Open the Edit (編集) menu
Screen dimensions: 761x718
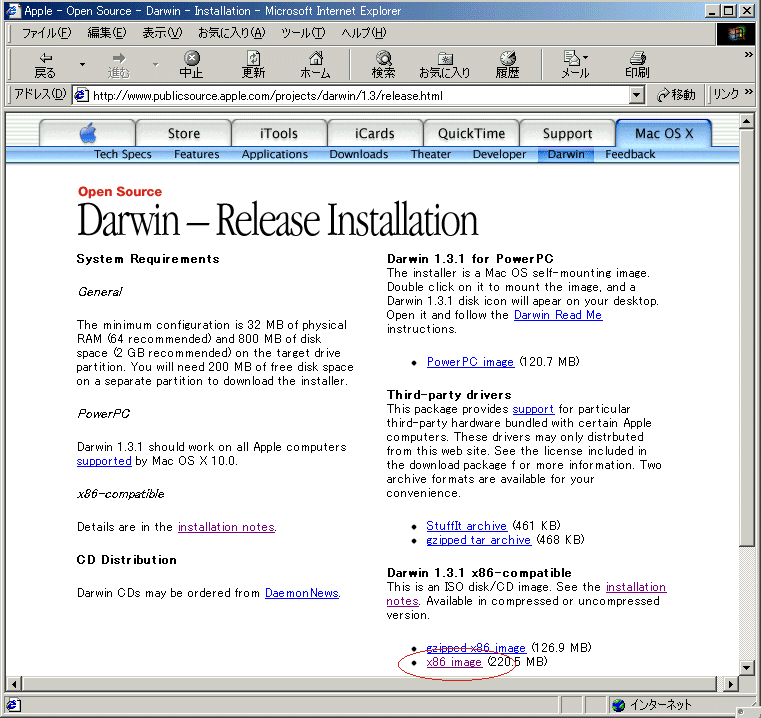pos(107,33)
